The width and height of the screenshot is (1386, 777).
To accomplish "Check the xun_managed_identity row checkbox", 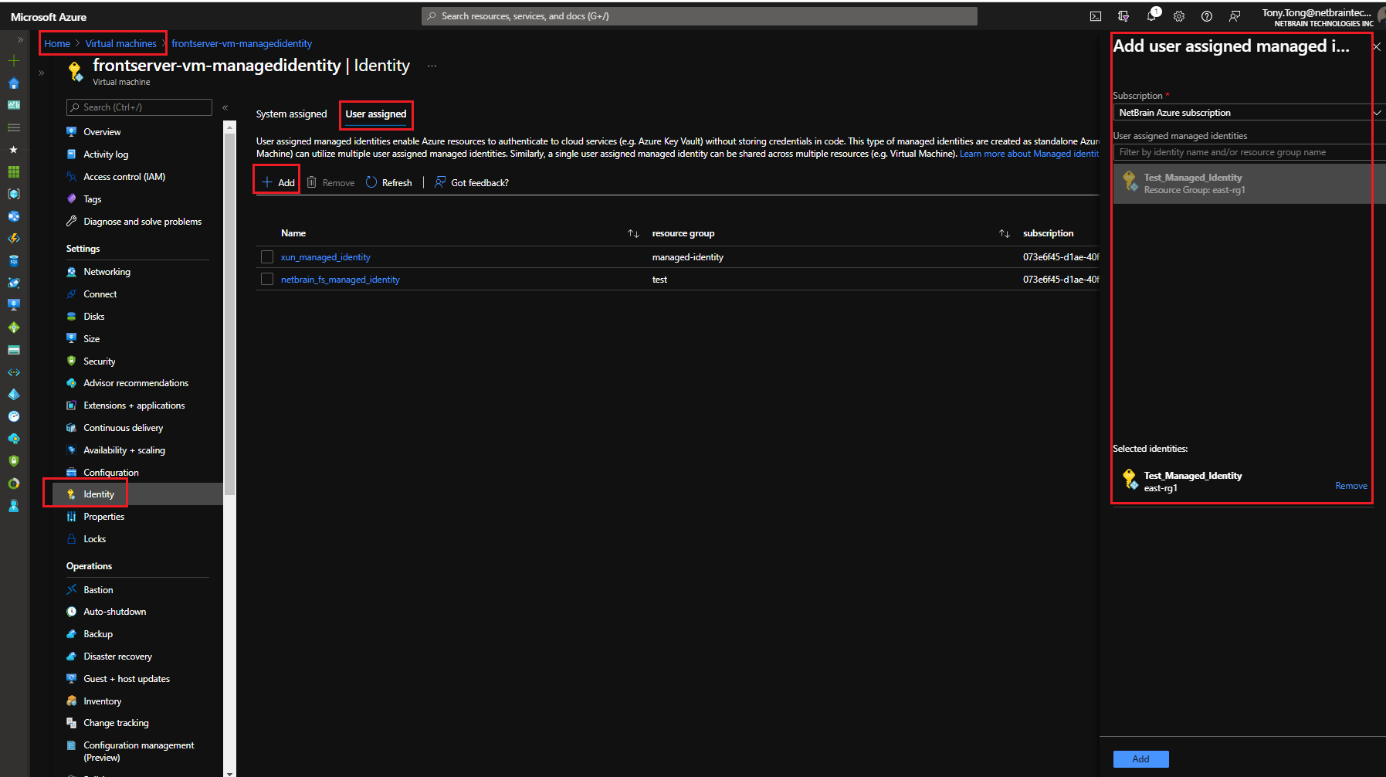I will pos(267,257).
